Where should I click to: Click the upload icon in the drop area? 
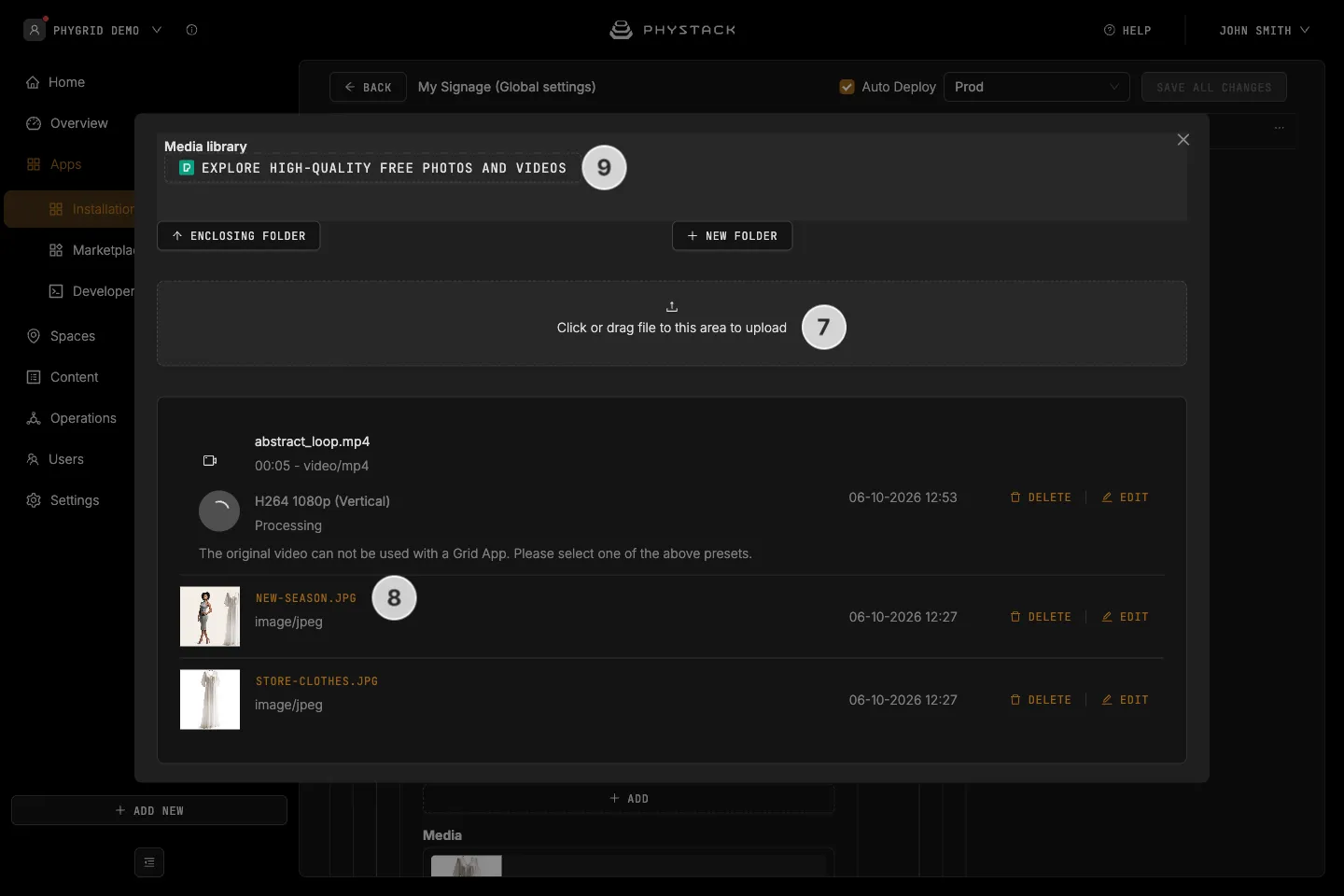[672, 306]
